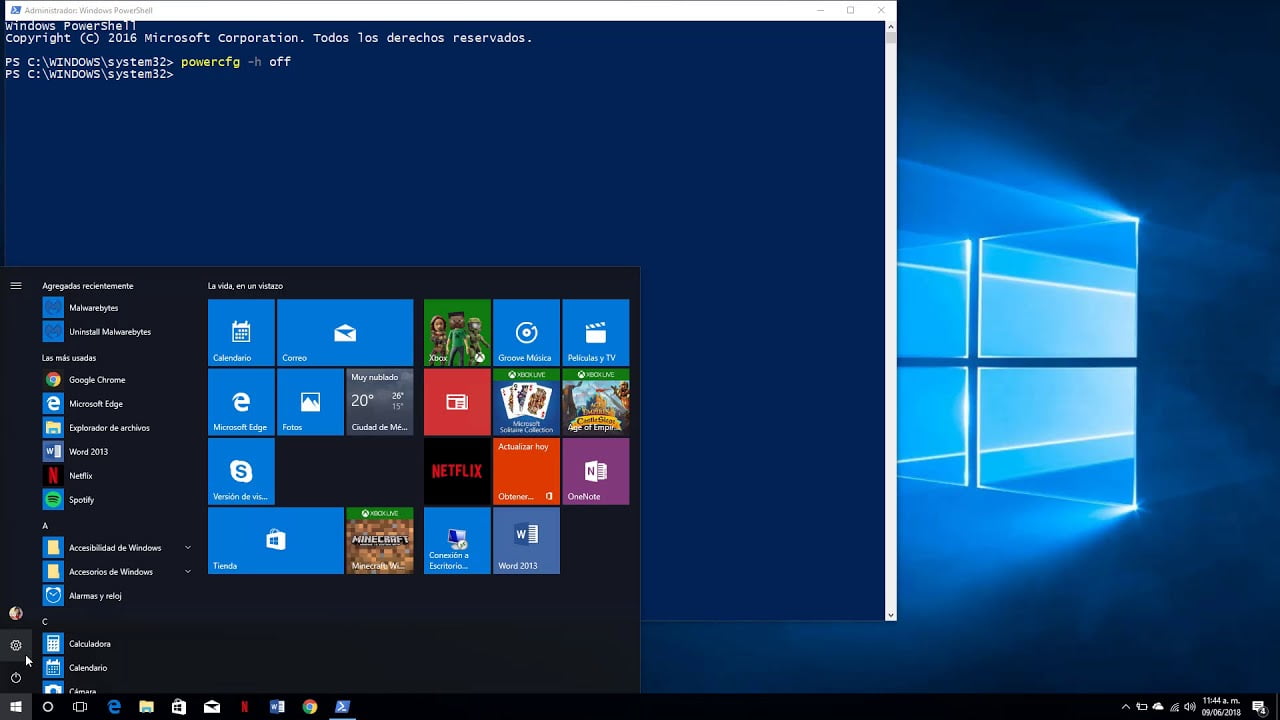Image resolution: width=1280 pixels, height=720 pixels.
Task: Select the Wi-Fi icon in the system tray
Action: (x=1173, y=707)
